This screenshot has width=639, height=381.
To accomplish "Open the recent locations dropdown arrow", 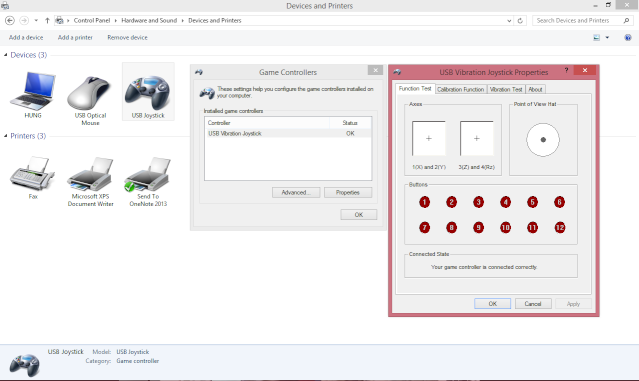I will tap(36, 20).
